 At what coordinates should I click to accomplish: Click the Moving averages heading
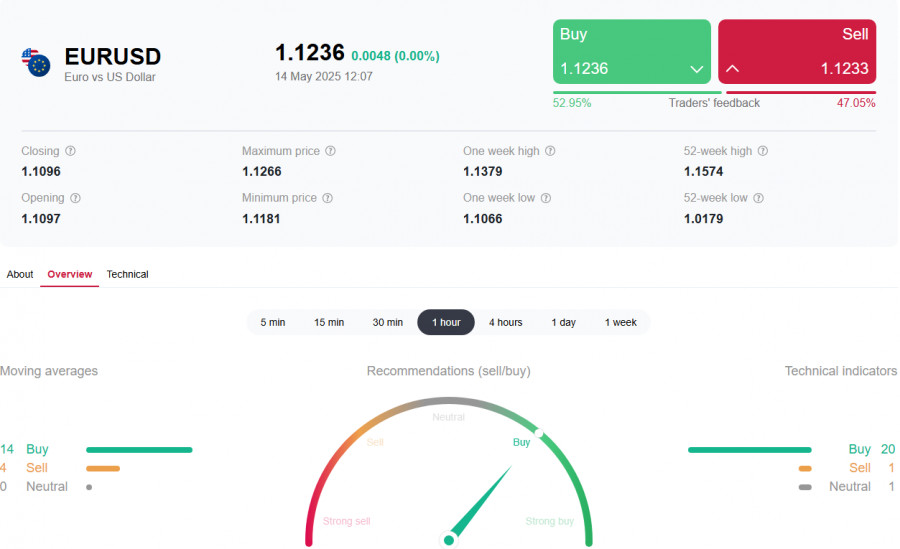tap(49, 371)
